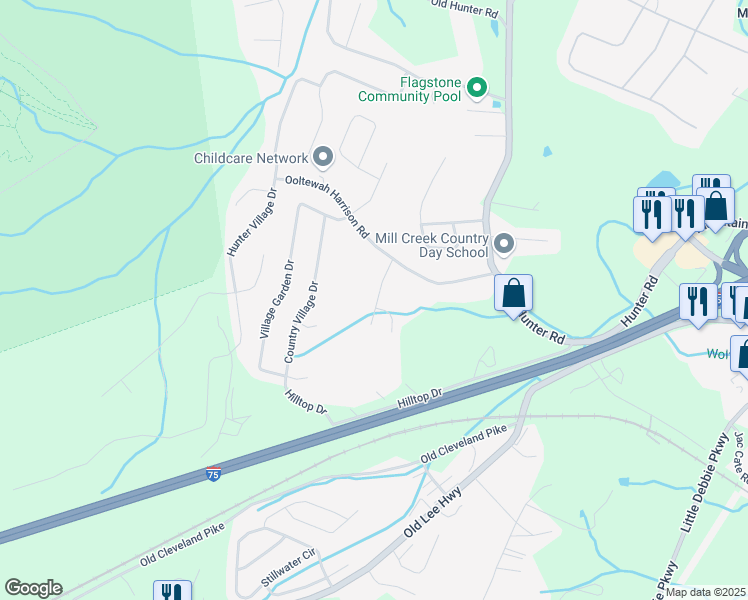Screen dimensions: 748x600
Task: Click the Ooltewah Harrison Rd label
Action: coord(327,207)
